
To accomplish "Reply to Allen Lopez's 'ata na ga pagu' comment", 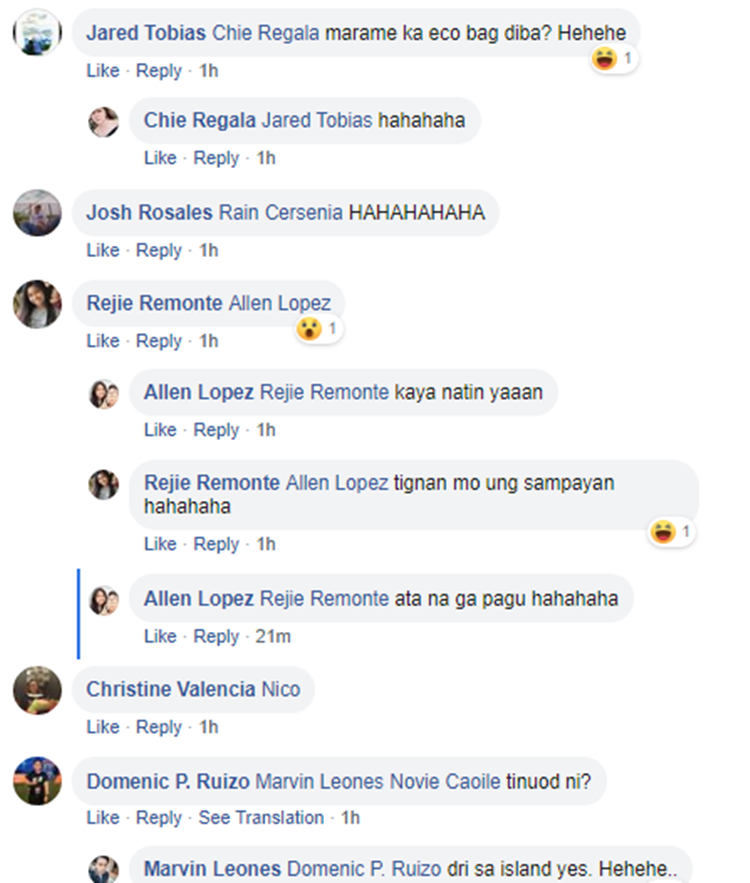I will [216, 637].
